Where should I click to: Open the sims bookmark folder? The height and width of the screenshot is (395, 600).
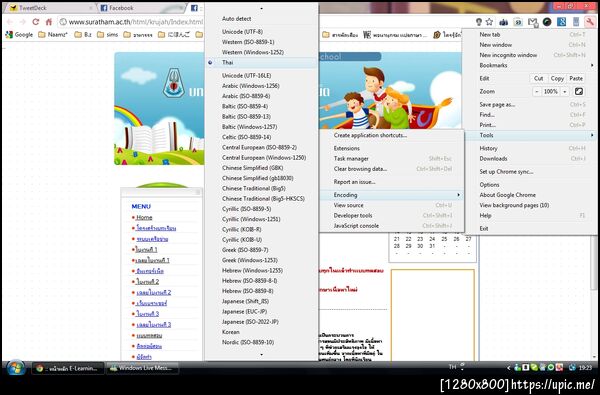(108, 35)
